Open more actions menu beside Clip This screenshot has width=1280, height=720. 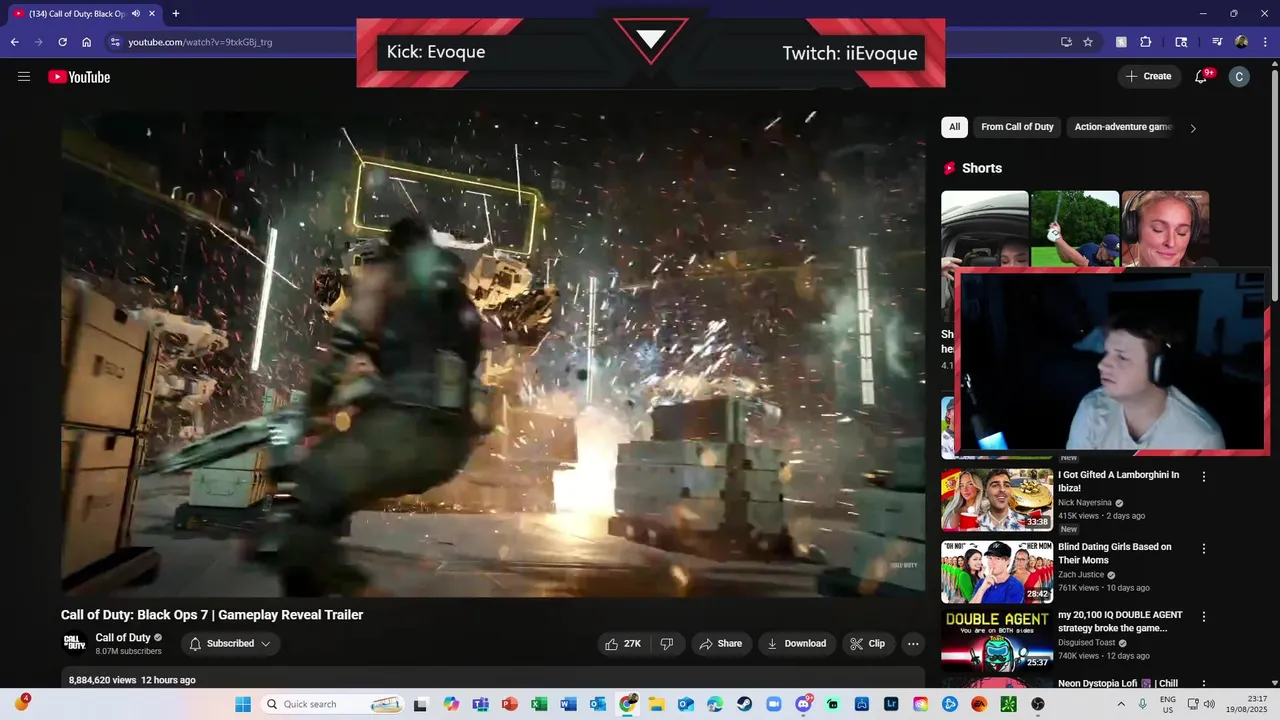(912, 644)
